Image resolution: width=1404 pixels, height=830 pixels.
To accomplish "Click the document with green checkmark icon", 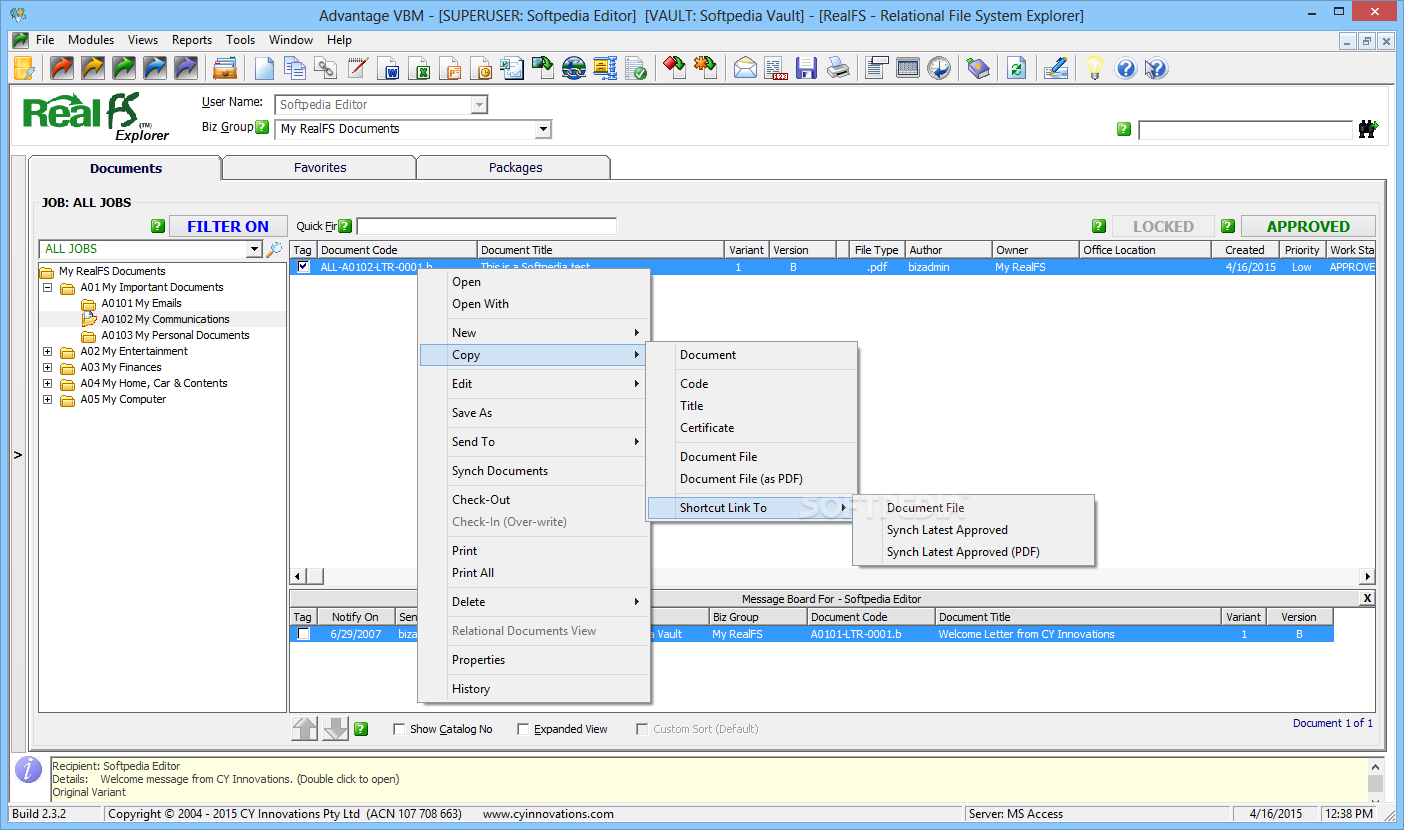I will [635, 68].
